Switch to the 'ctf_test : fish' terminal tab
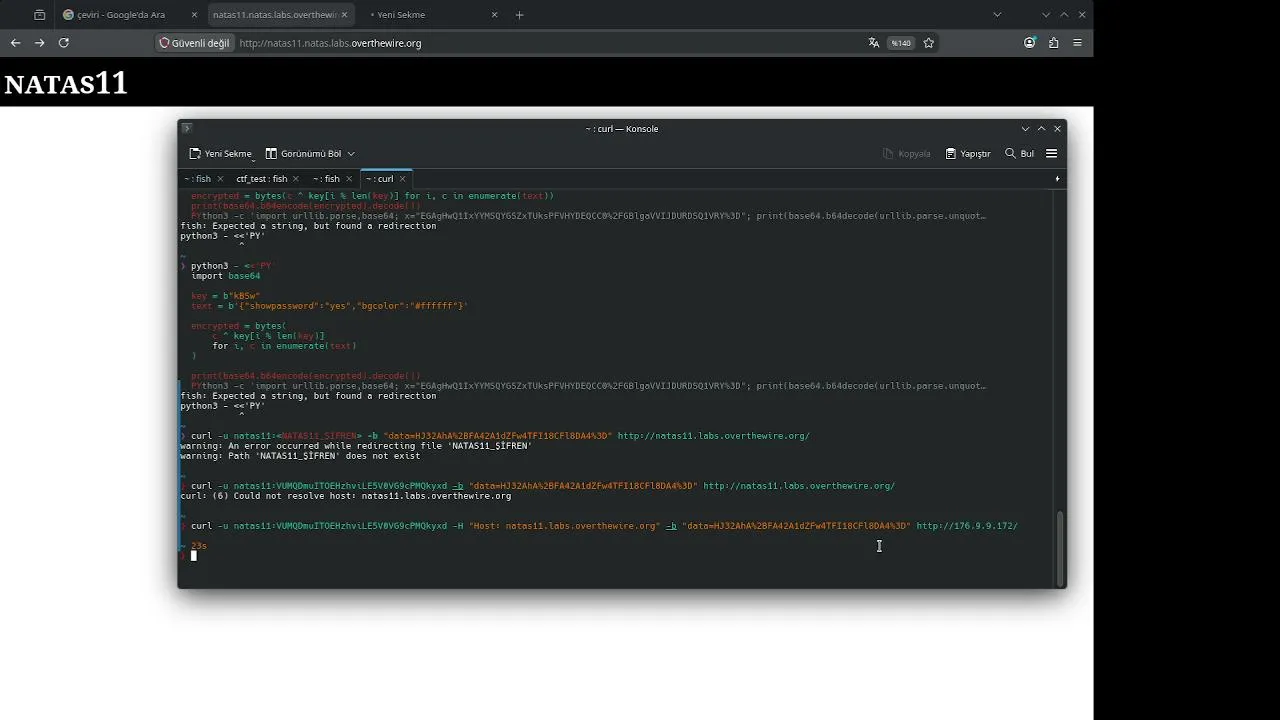This screenshot has width=1280, height=720. point(262,179)
